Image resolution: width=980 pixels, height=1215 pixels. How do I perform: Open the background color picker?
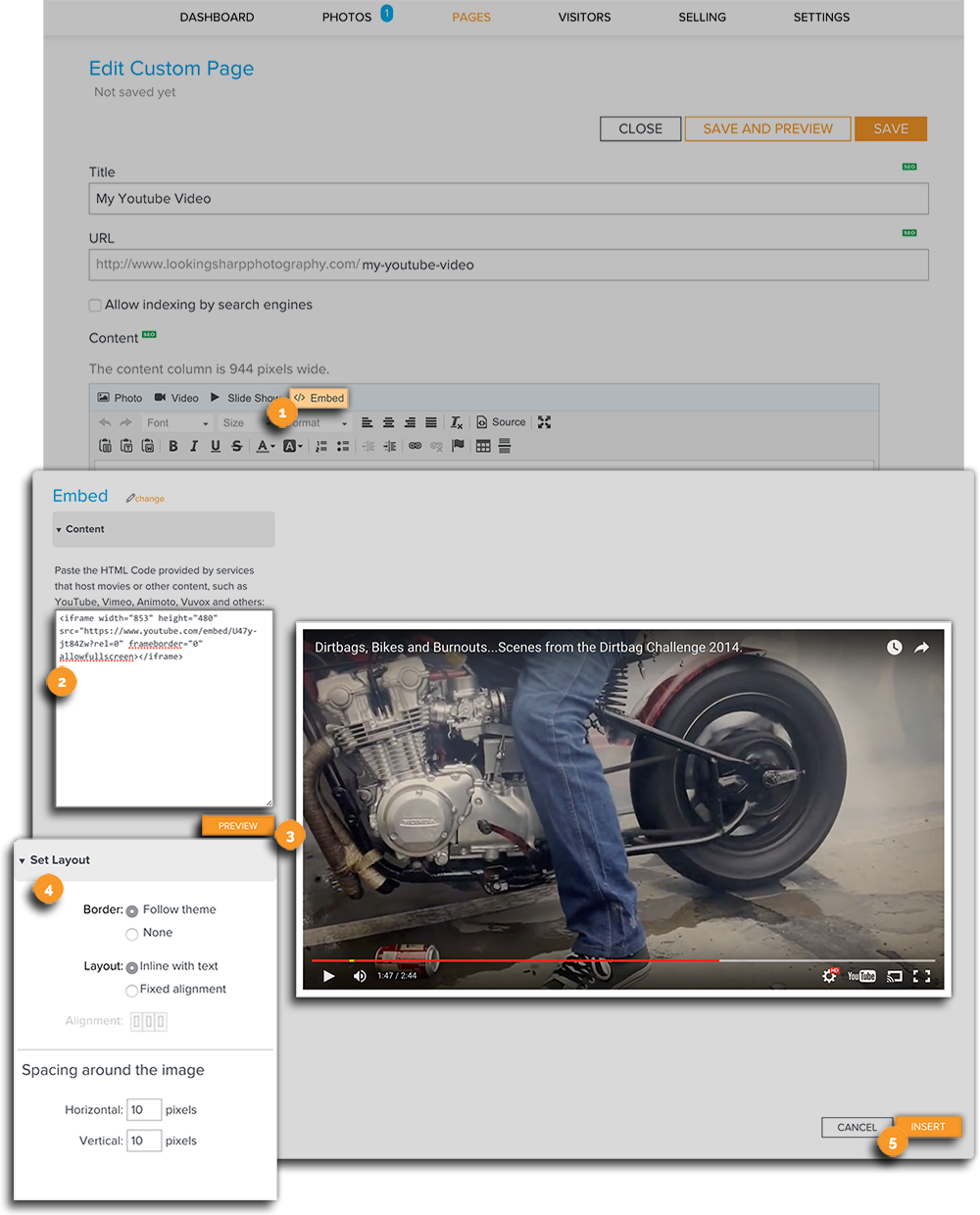[293, 446]
